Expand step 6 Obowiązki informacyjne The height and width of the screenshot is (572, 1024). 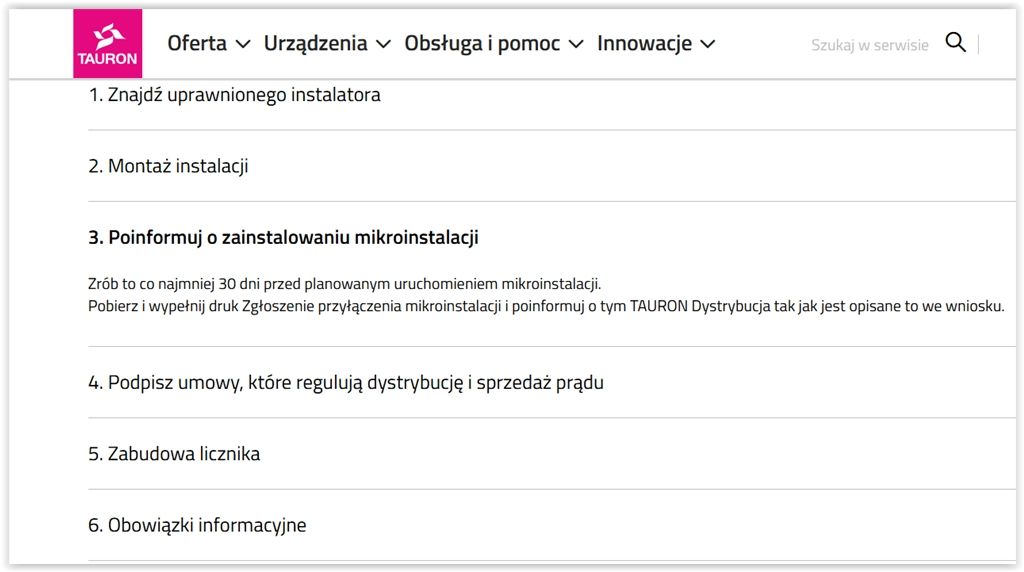552,524
